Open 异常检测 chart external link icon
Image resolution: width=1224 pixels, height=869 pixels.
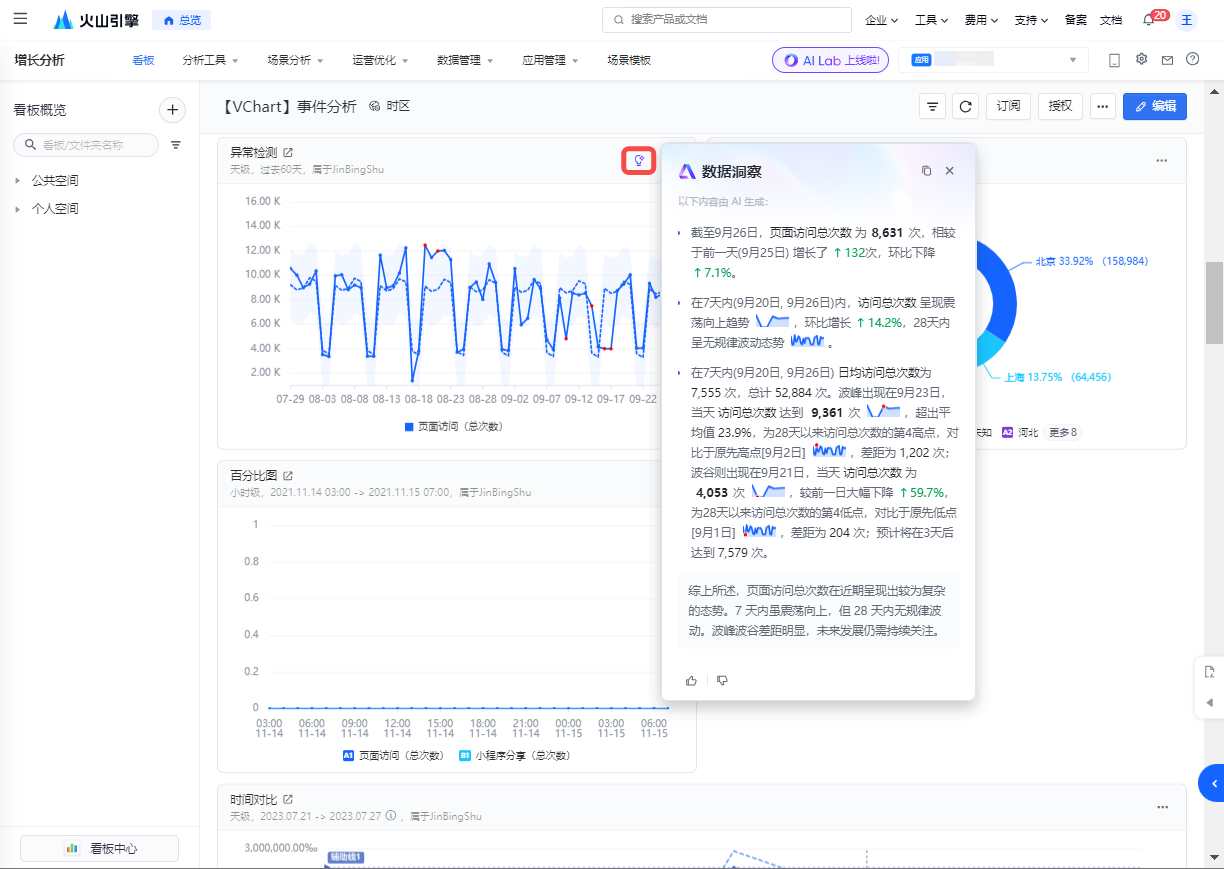(x=288, y=153)
